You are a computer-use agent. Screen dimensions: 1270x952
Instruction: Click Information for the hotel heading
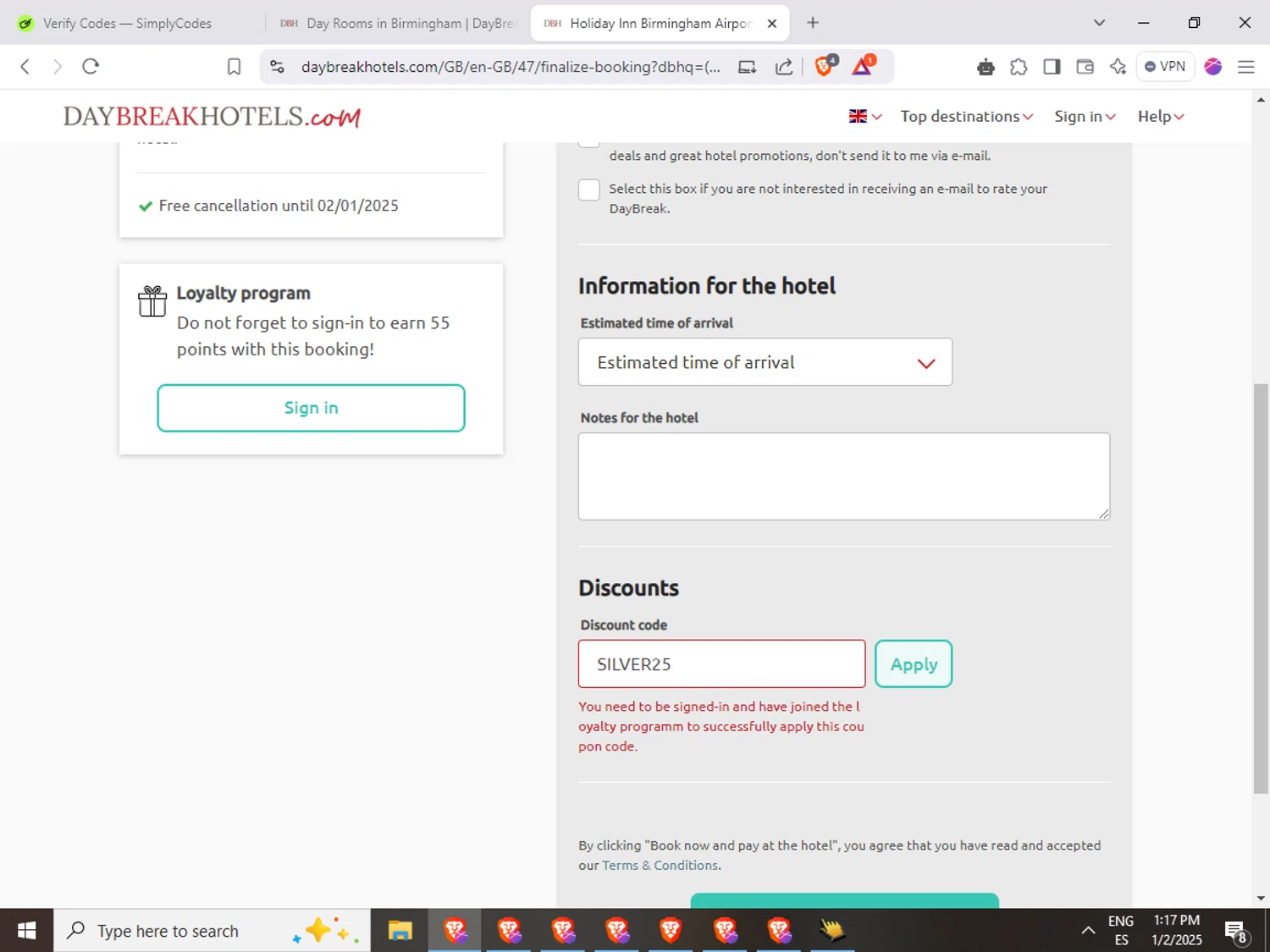coord(707,286)
